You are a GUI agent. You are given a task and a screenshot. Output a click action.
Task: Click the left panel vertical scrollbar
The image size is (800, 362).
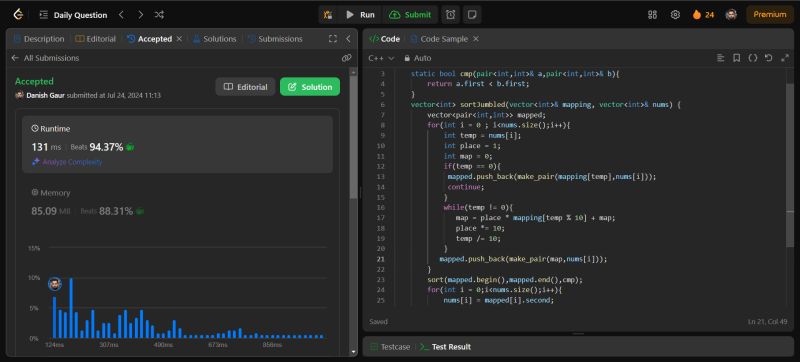click(353, 138)
